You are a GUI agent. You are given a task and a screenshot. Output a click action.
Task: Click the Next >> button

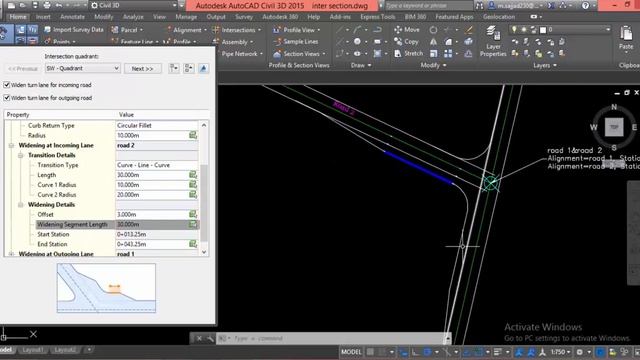point(142,69)
